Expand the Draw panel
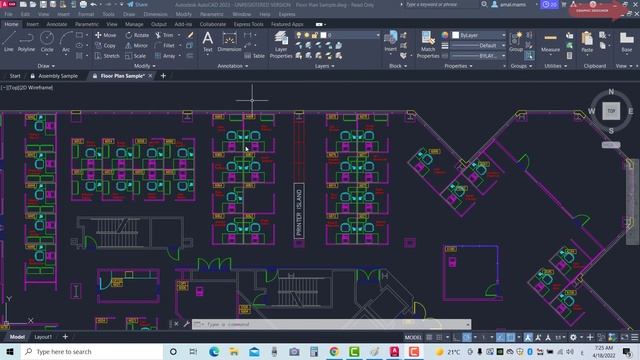 46,66
